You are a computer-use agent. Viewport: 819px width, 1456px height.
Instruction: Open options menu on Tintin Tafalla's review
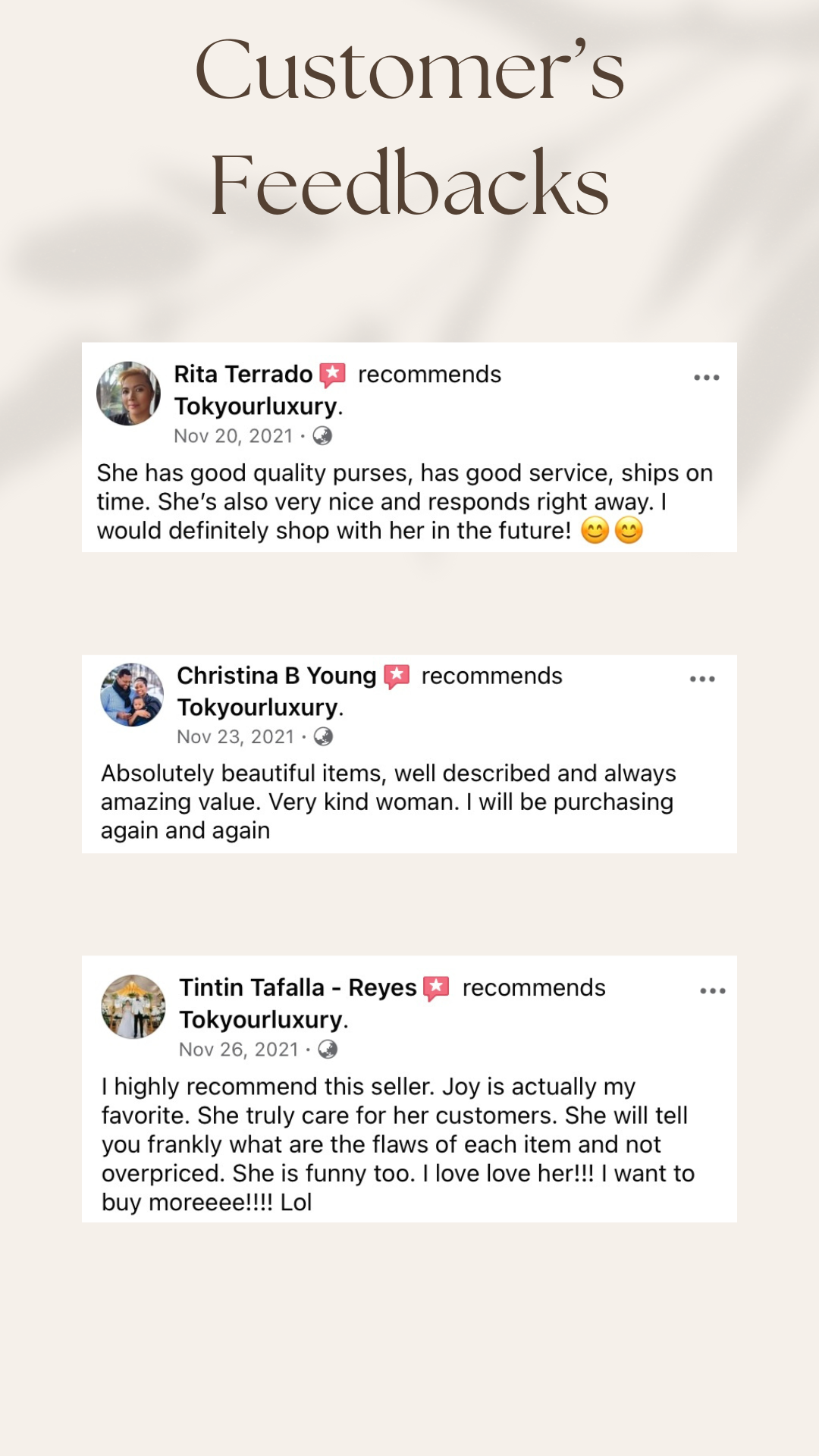pyautogui.click(x=712, y=990)
